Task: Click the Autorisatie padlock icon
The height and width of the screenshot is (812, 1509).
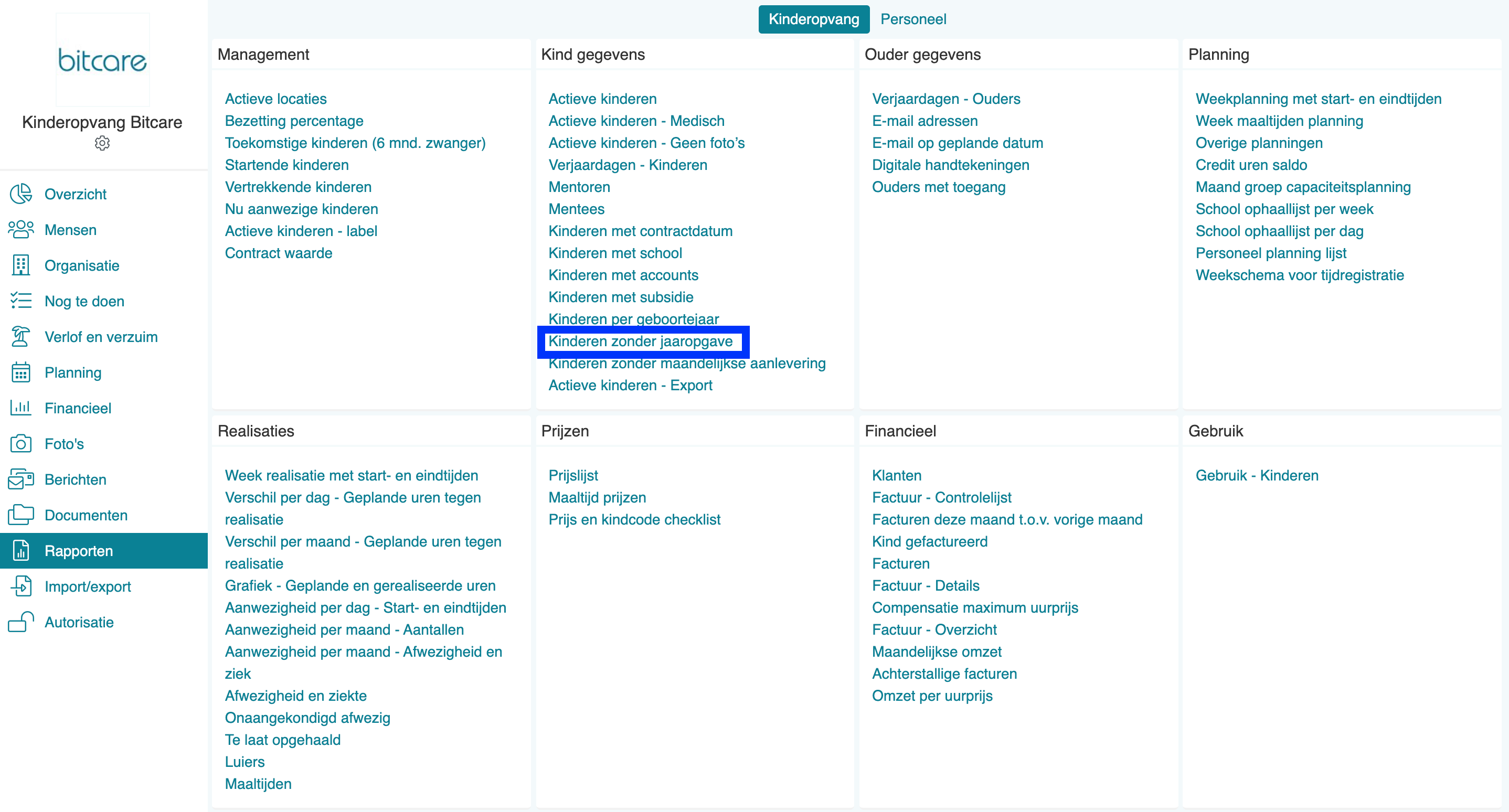Action: point(21,622)
